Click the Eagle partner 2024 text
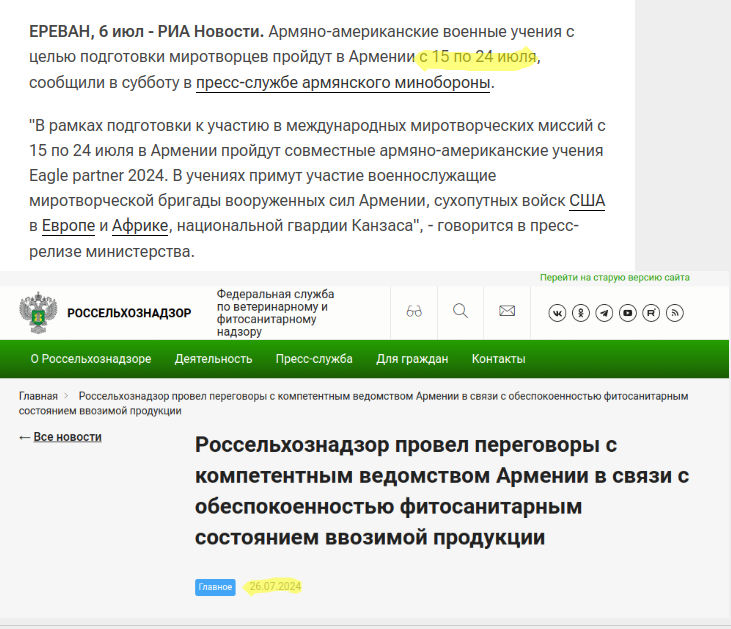 coord(97,175)
